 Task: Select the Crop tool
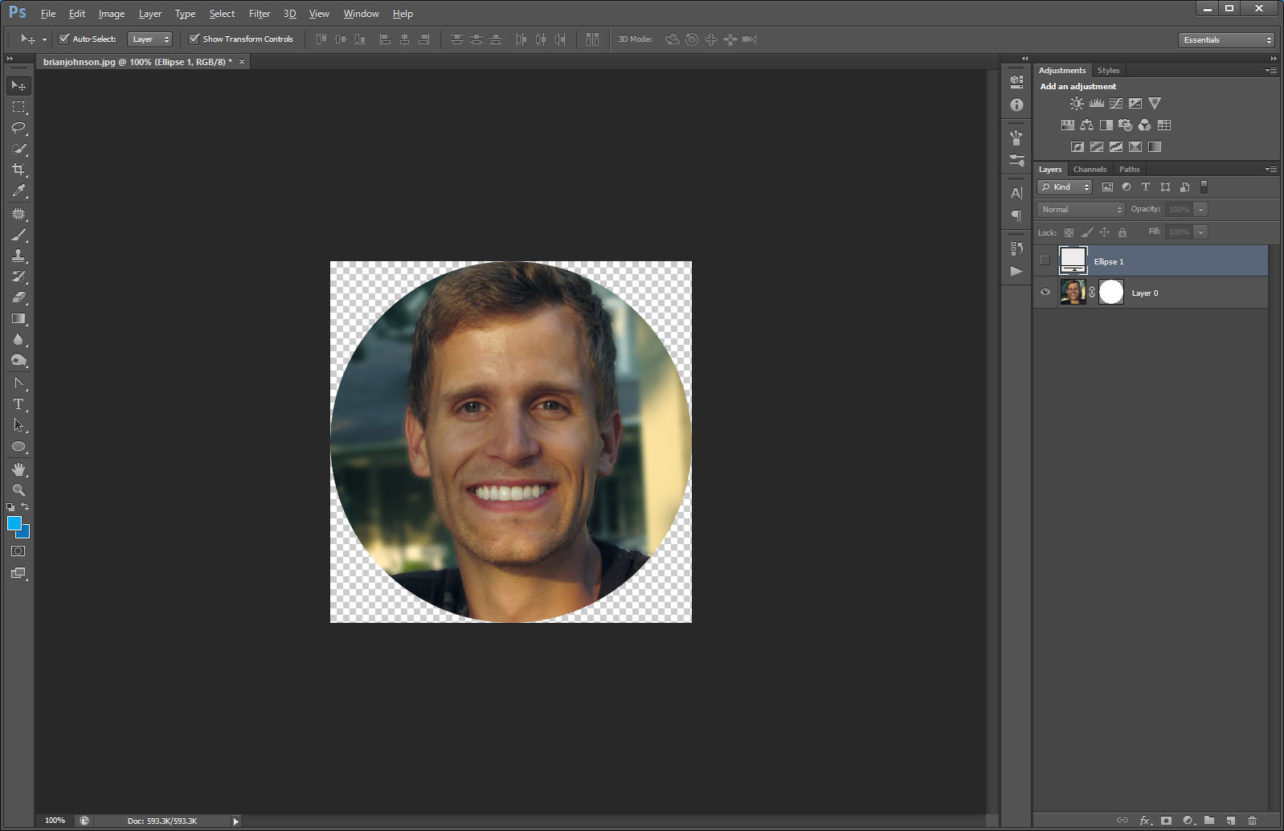click(18, 170)
